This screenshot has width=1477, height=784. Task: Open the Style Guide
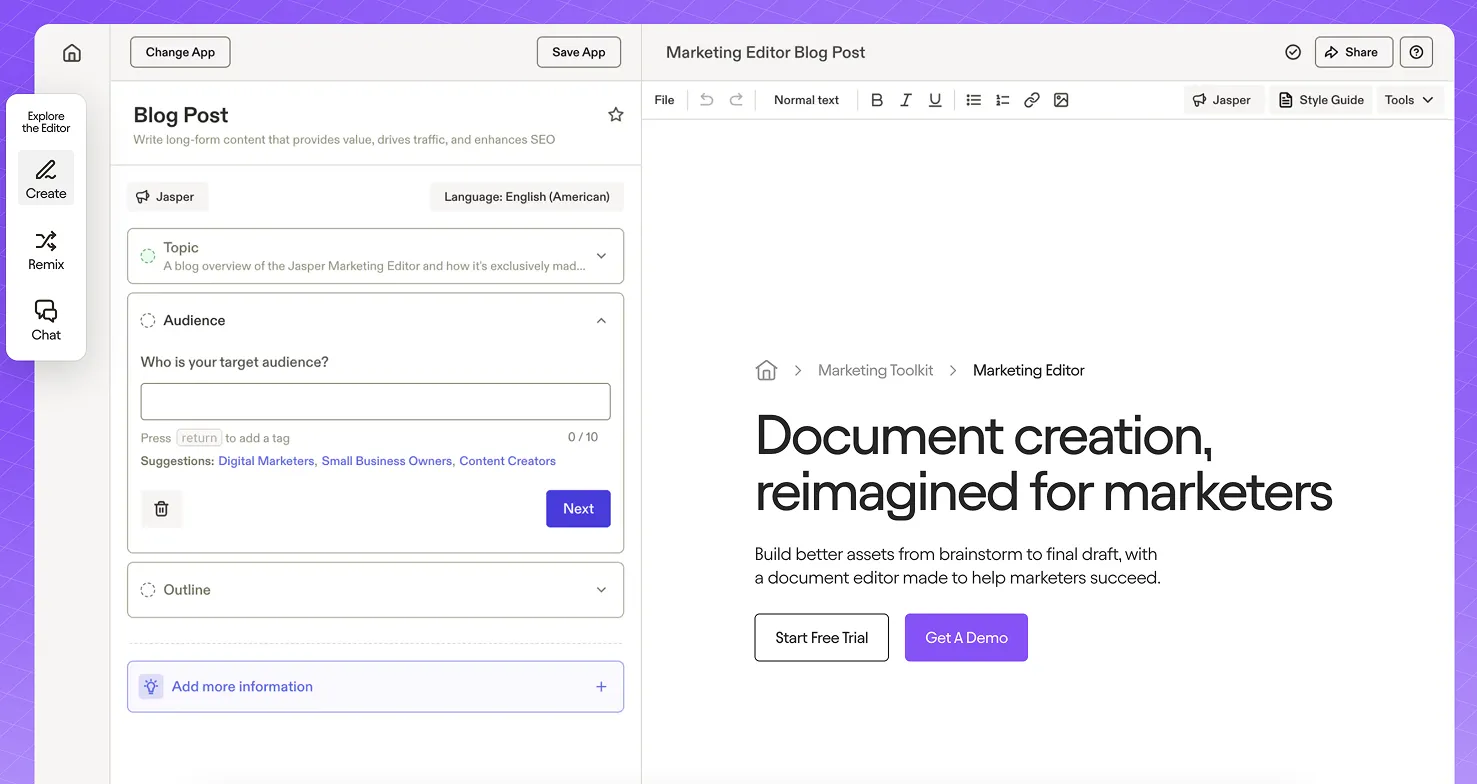click(1321, 100)
